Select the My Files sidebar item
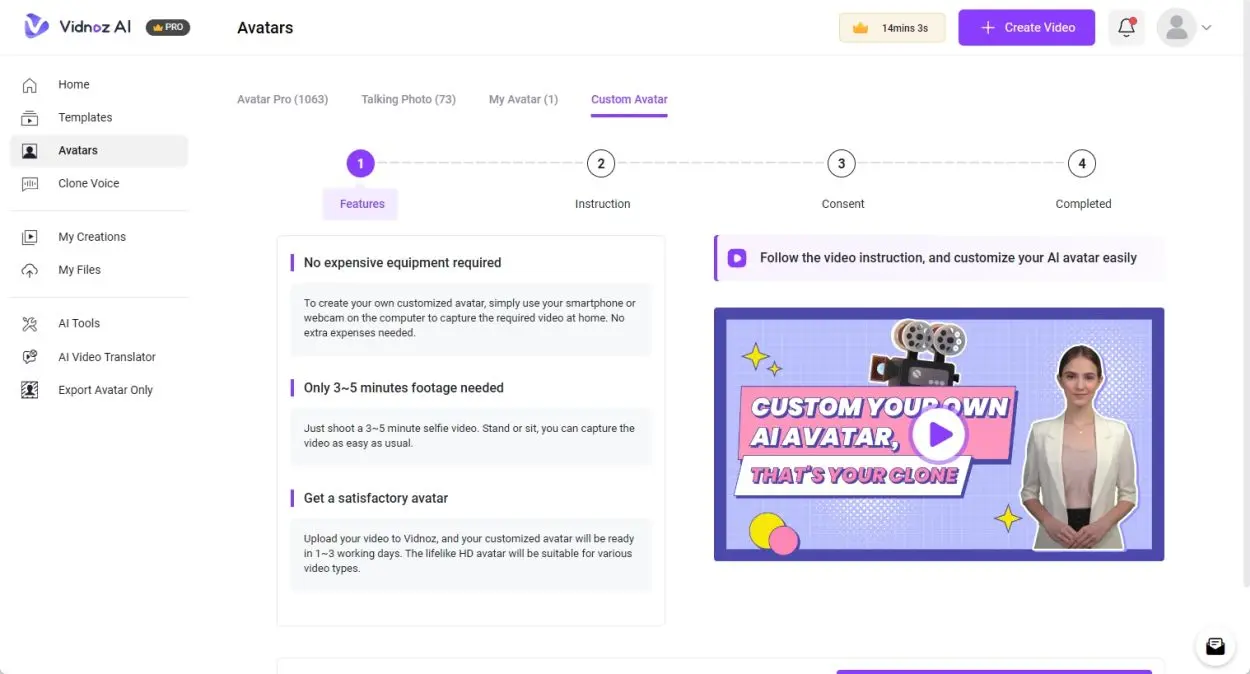 click(x=79, y=269)
